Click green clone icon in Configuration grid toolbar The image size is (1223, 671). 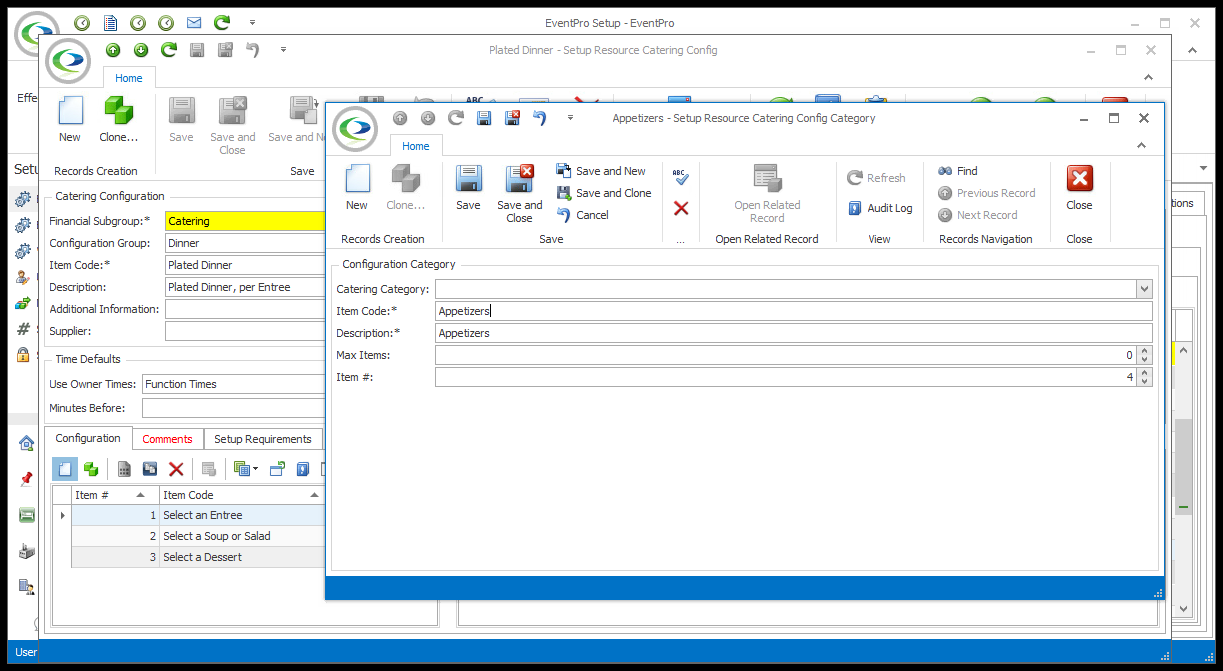[x=91, y=468]
